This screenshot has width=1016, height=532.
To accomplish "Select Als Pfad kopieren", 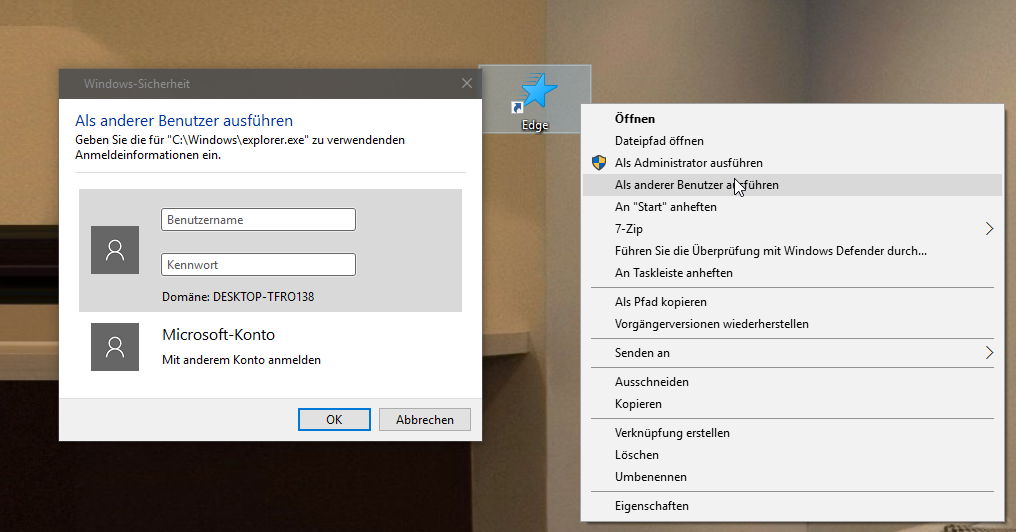I will [x=792, y=302].
